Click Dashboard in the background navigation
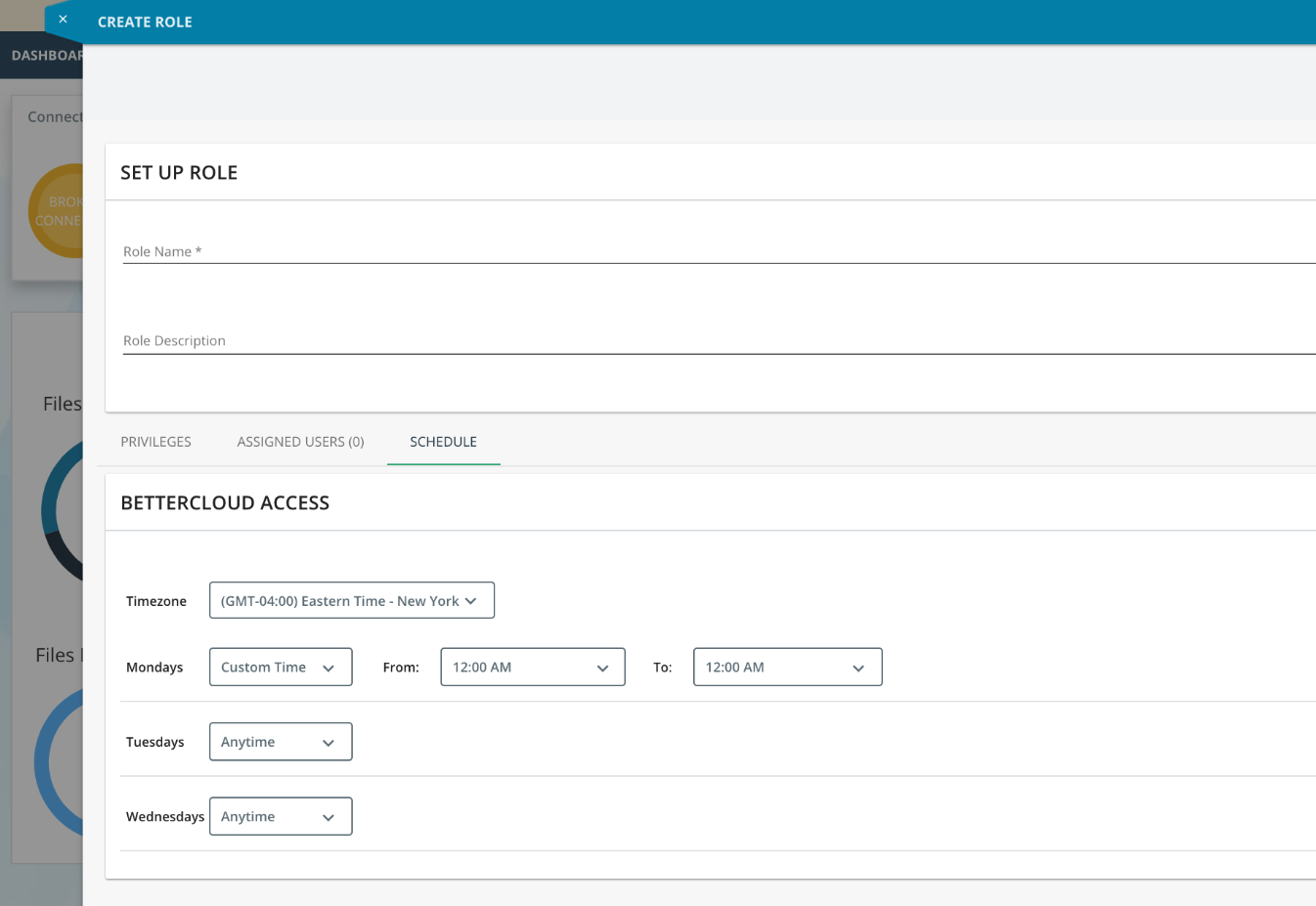This screenshot has width=1316, height=906. click(47, 56)
